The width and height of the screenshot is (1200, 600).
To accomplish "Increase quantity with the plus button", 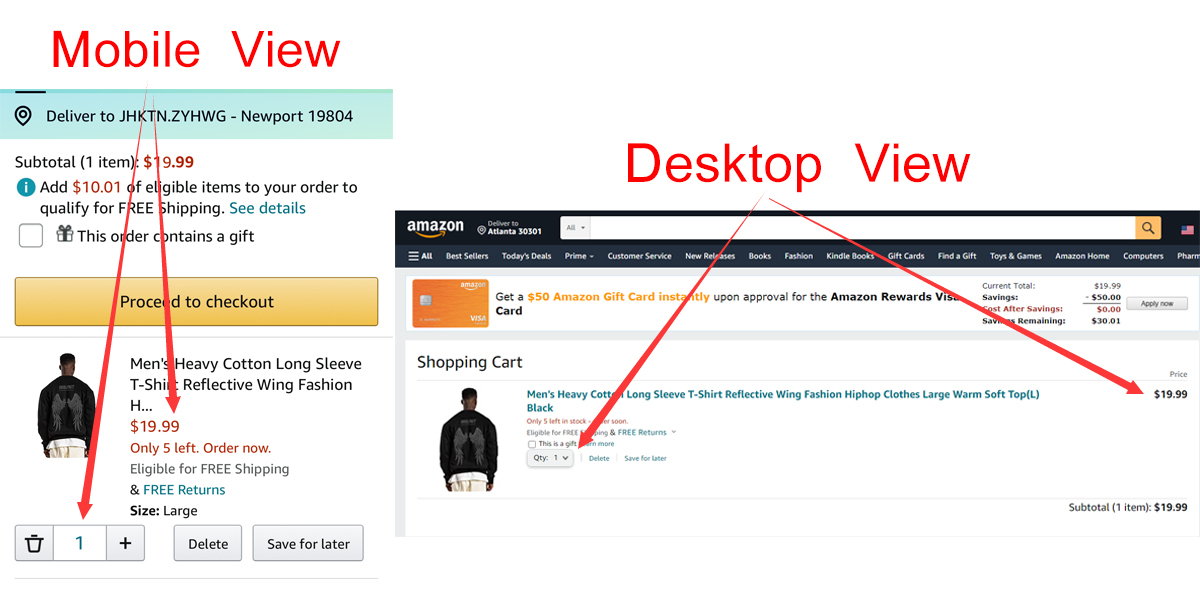I will (125, 544).
